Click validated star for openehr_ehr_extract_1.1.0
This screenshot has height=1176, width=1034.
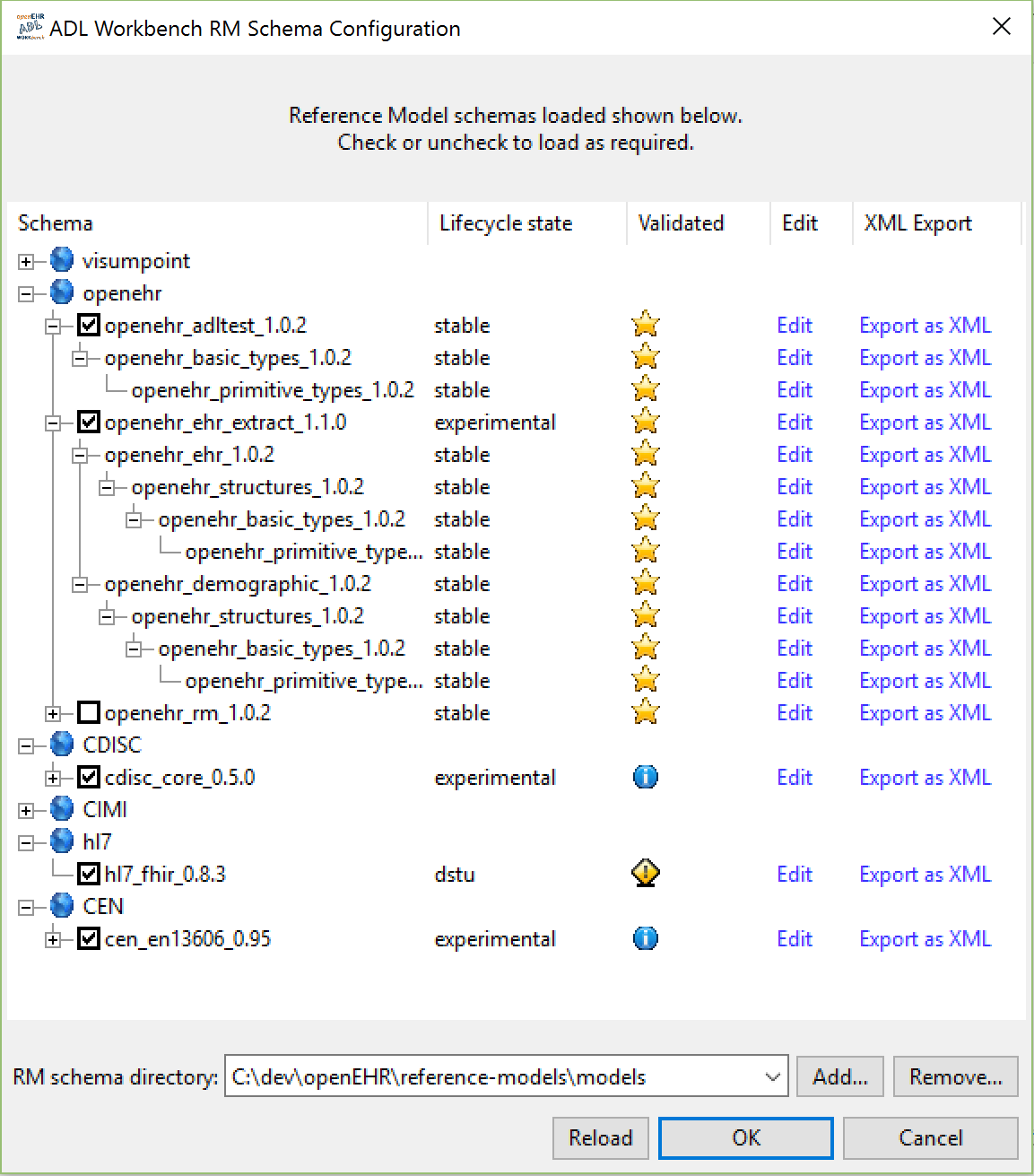tap(646, 422)
